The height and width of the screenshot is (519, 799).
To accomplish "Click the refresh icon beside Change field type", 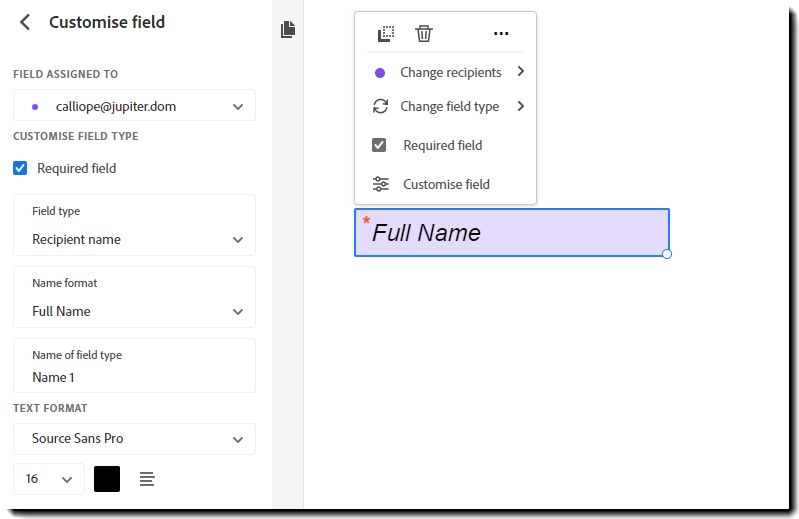I will click(380, 106).
